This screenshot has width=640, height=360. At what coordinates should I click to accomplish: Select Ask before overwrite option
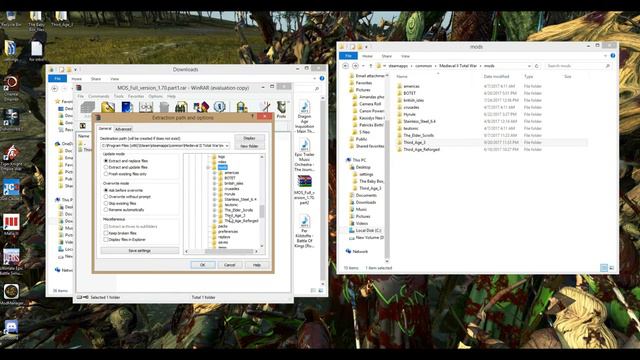(x=123, y=190)
